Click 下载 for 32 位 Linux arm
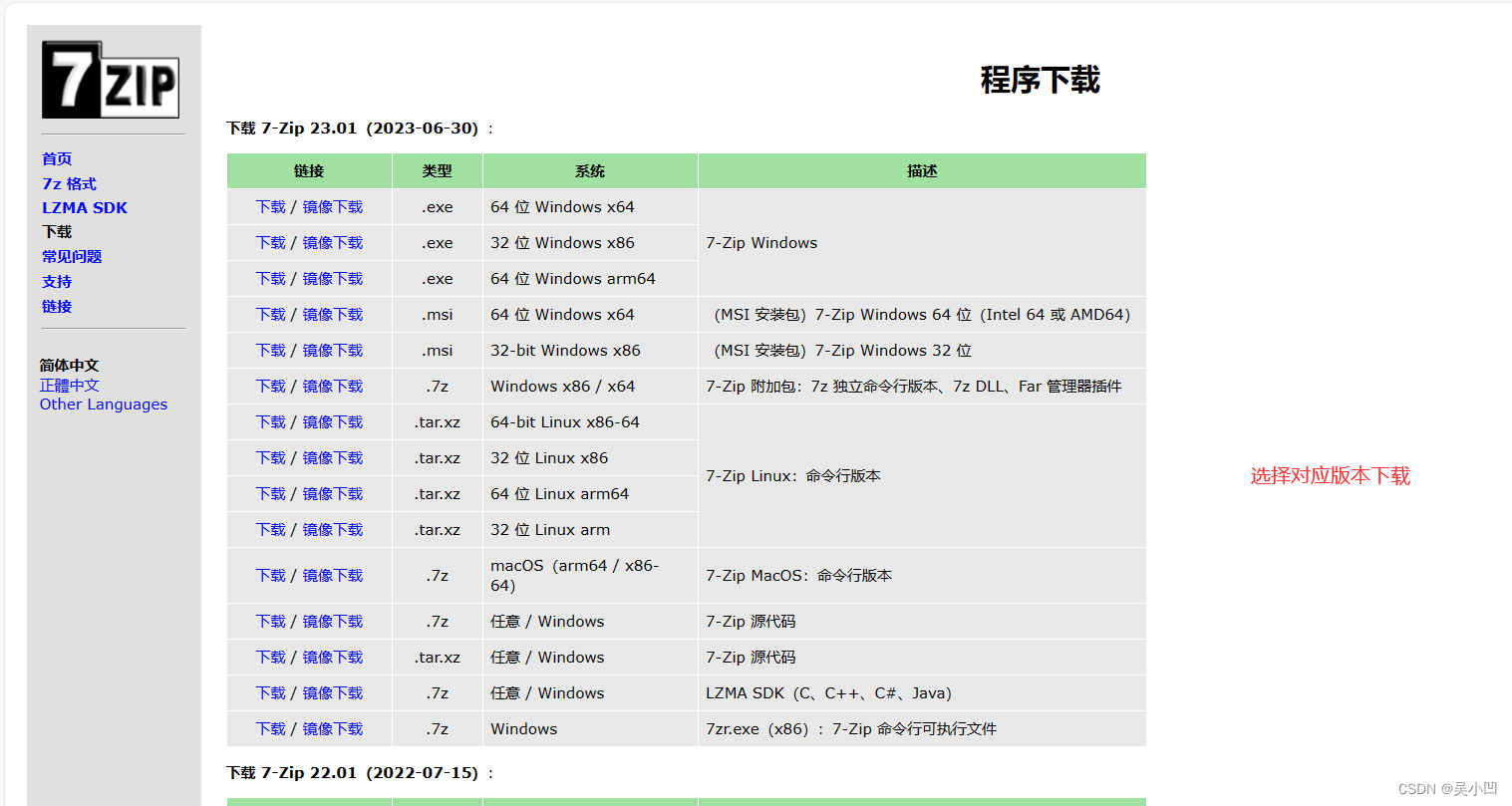 pyautogui.click(x=270, y=529)
